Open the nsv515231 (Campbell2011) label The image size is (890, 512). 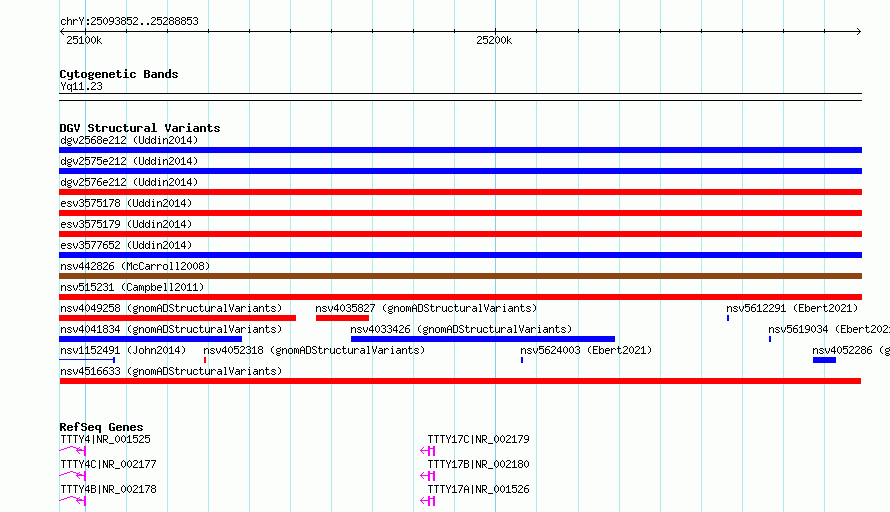[132, 287]
